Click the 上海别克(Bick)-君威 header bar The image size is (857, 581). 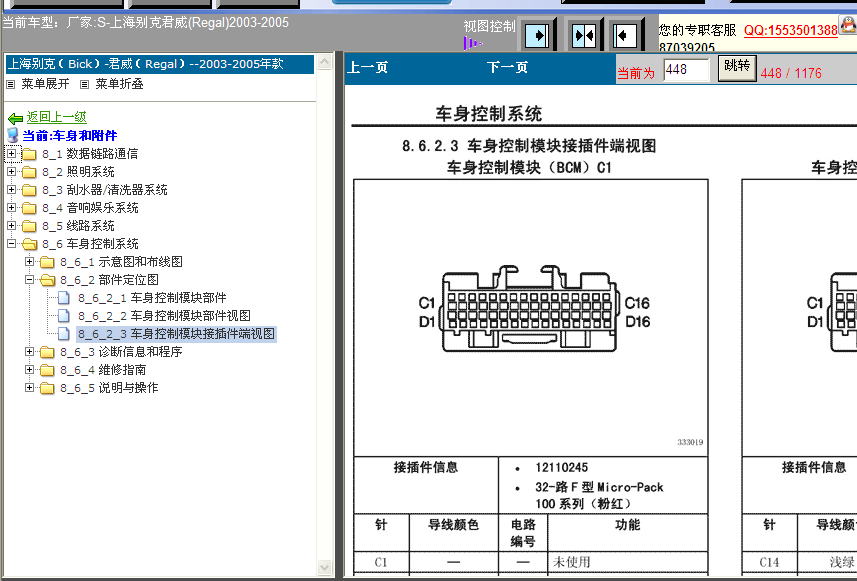[x=160, y=64]
